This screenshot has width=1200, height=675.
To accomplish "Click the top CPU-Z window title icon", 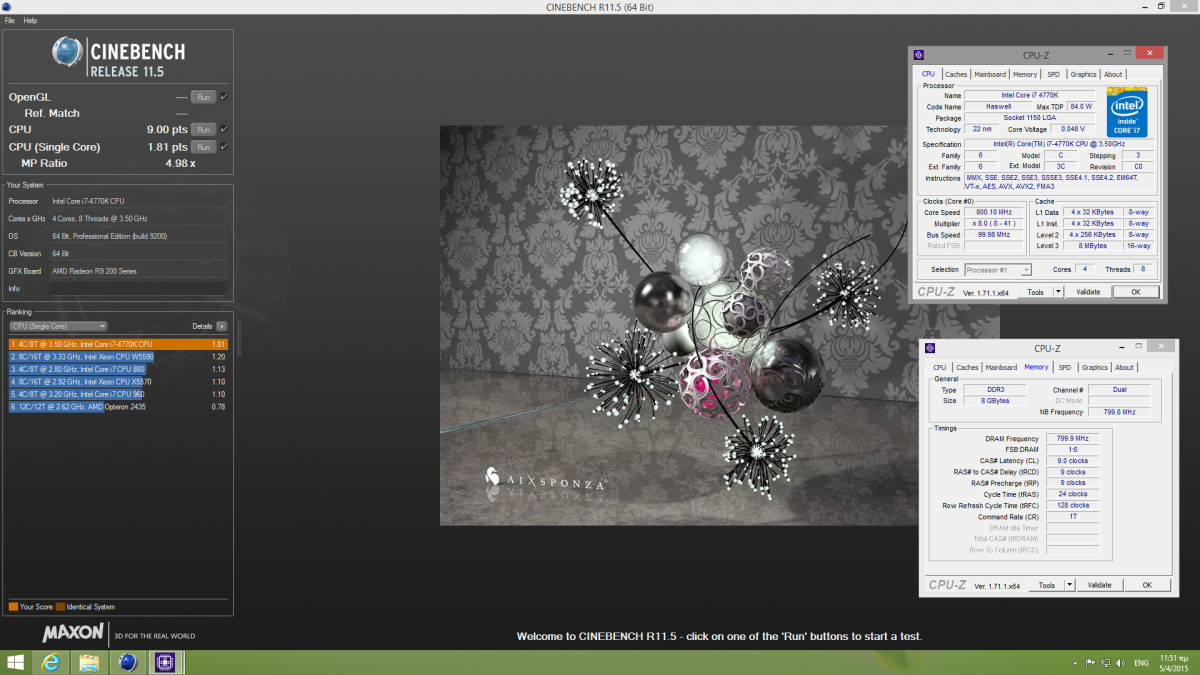I will tap(919, 55).
